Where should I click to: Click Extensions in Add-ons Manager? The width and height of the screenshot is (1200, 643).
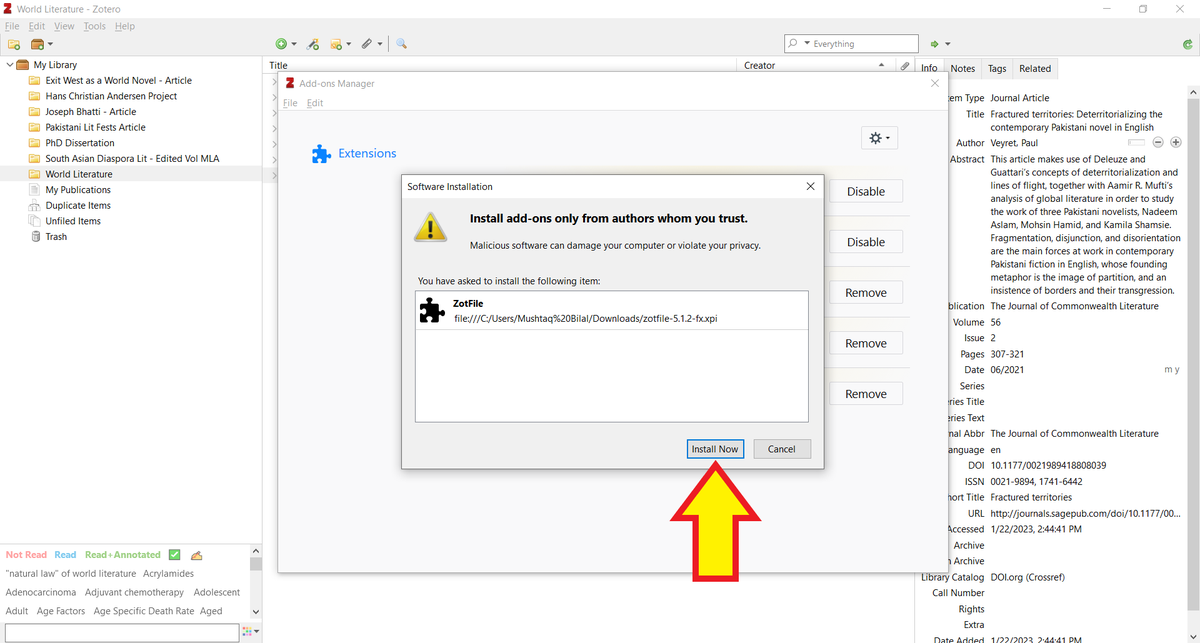(x=354, y=153)
